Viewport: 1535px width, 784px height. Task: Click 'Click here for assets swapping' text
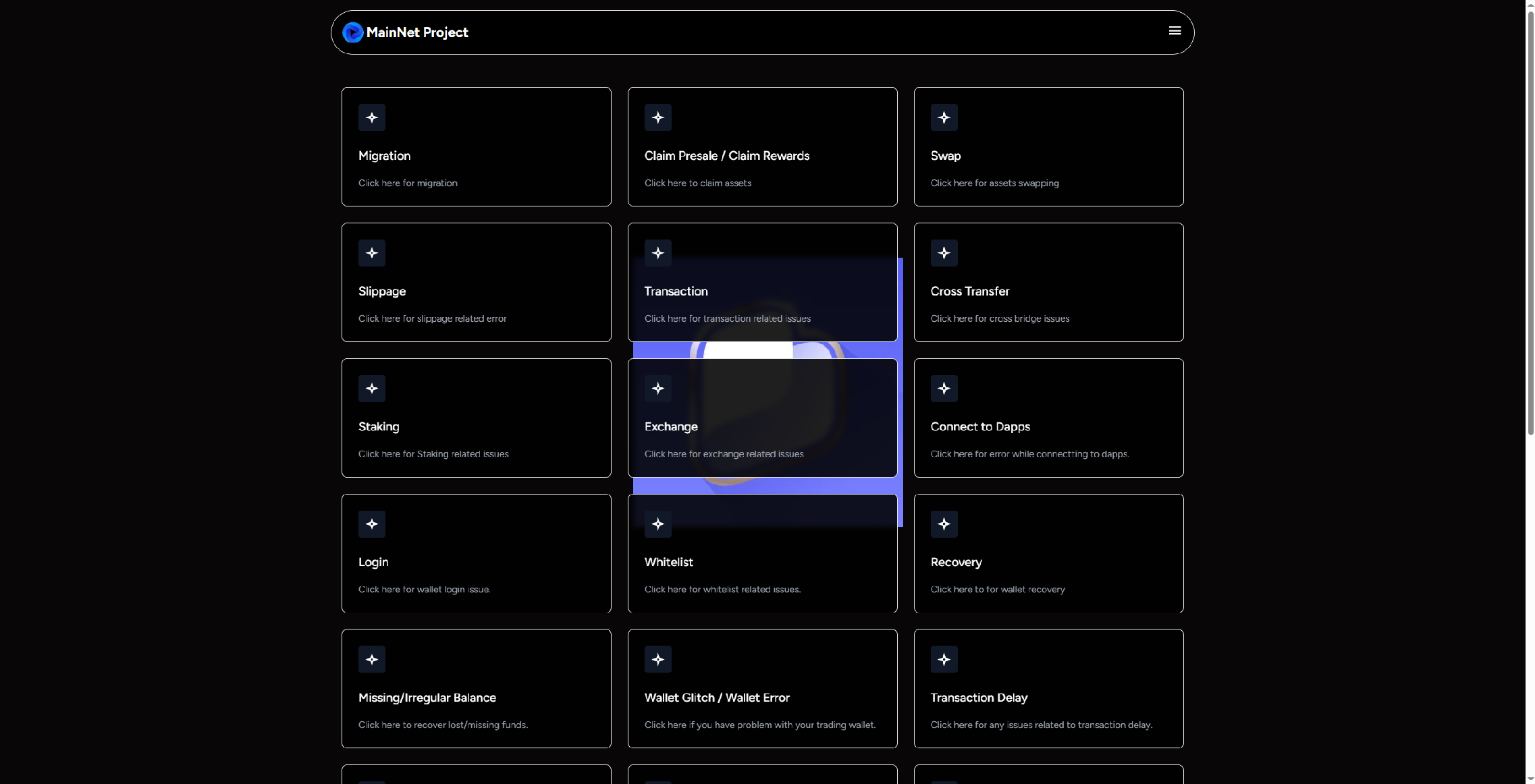995,183
